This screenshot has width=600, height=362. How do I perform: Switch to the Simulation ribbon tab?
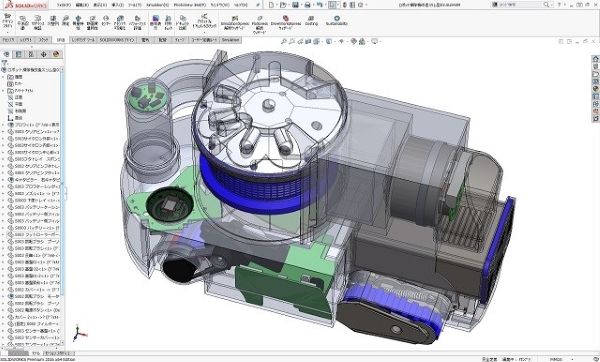230,40
